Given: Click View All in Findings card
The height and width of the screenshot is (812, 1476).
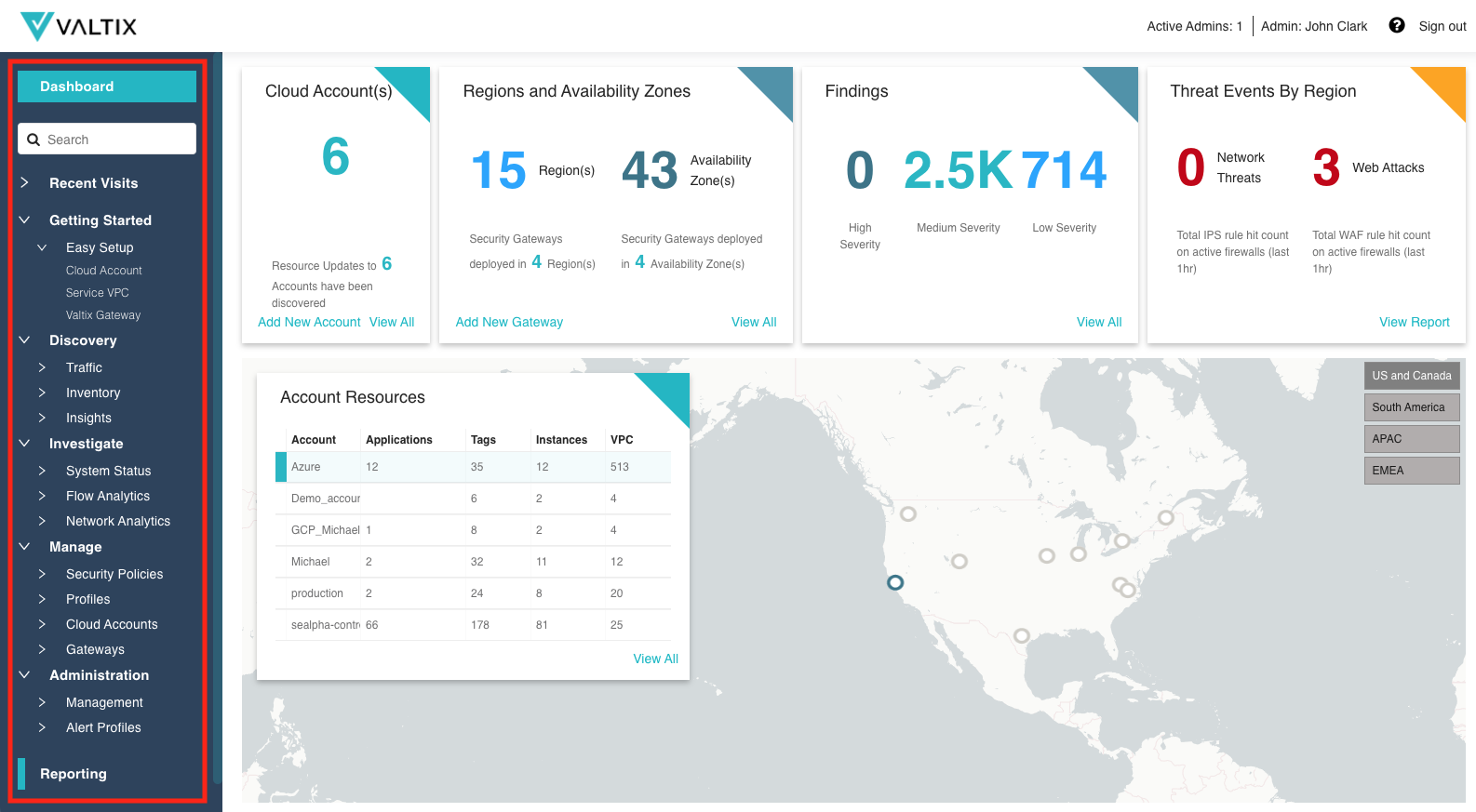Looking at the screenshot, I should coord(1099,322).
